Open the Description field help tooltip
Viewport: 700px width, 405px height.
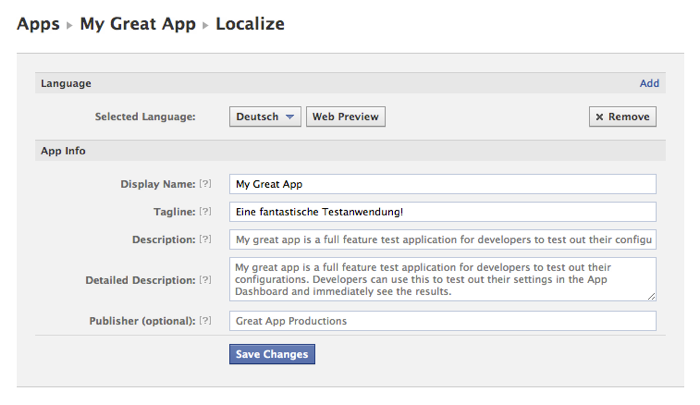tap(205, 240)
